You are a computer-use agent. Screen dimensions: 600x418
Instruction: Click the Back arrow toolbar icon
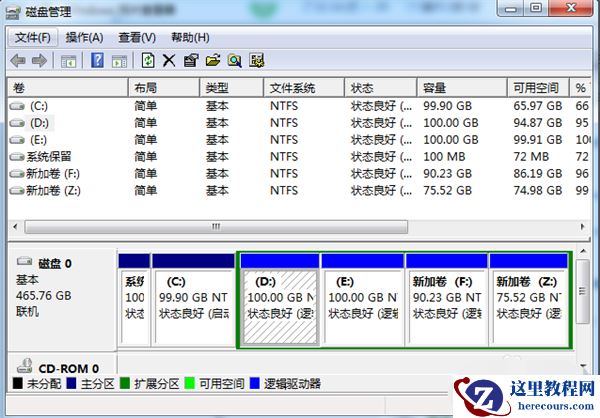tap(18, 60)
